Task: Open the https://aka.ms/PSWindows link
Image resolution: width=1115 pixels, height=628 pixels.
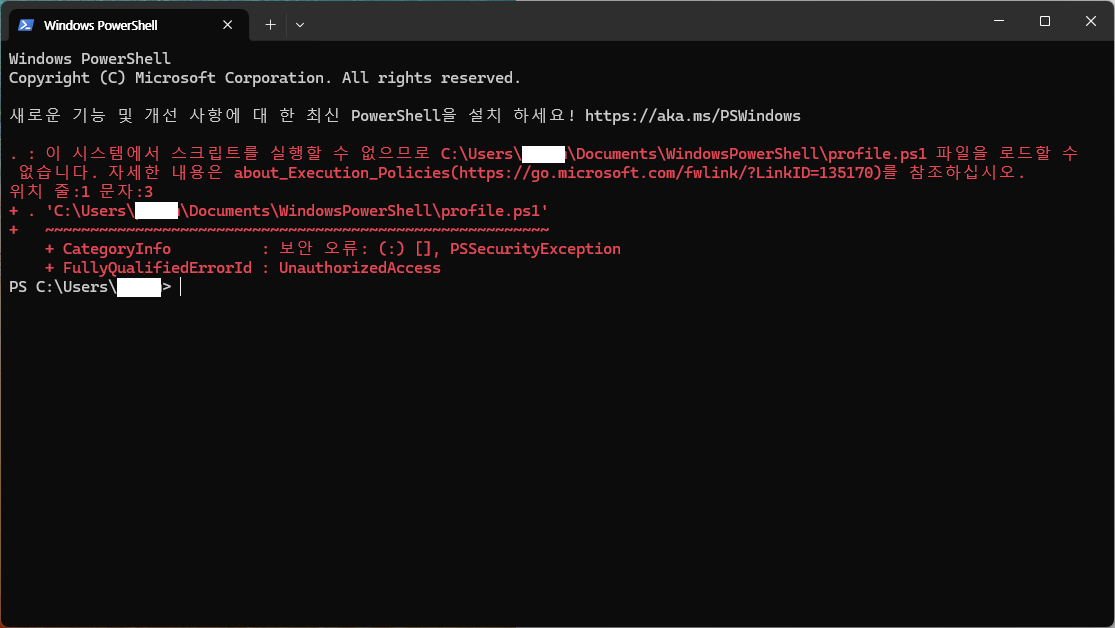Action: pyautogui.click(x=693, y=116)
